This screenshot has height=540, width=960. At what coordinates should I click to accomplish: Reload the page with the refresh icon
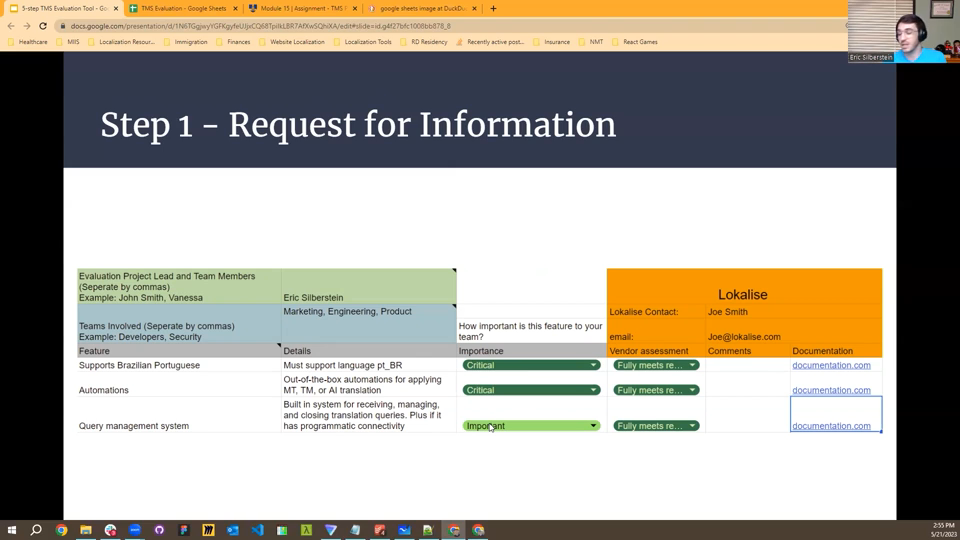click(x=43, y=26)
